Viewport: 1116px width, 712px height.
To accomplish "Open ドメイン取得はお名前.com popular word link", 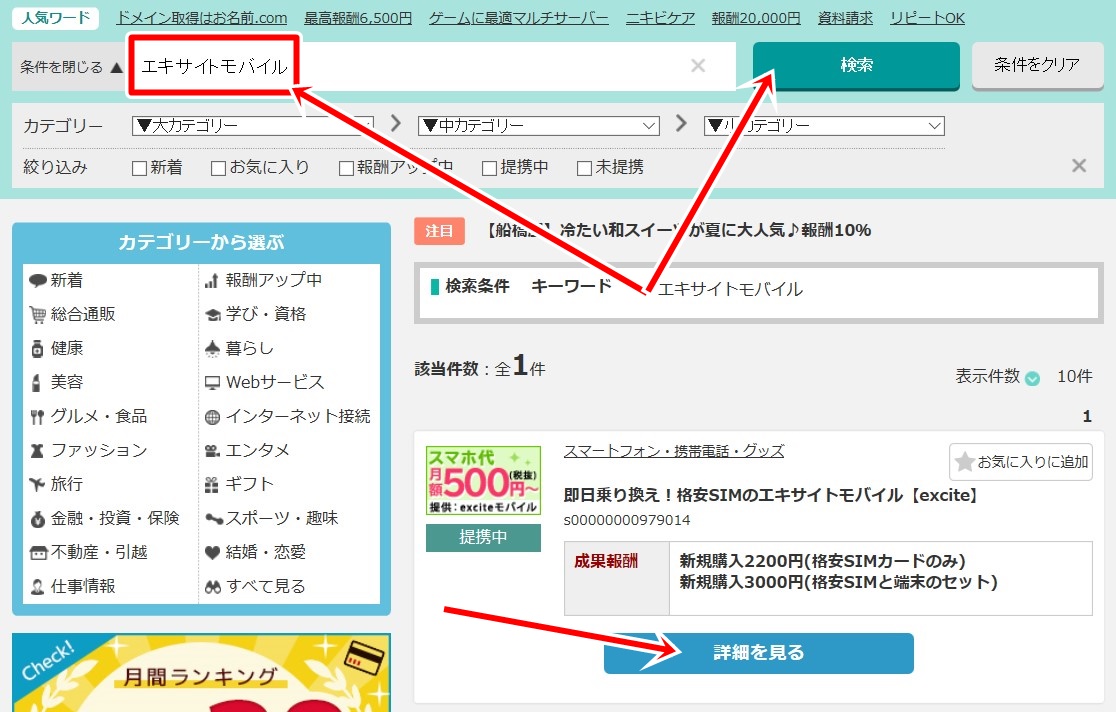I will 201,18.
